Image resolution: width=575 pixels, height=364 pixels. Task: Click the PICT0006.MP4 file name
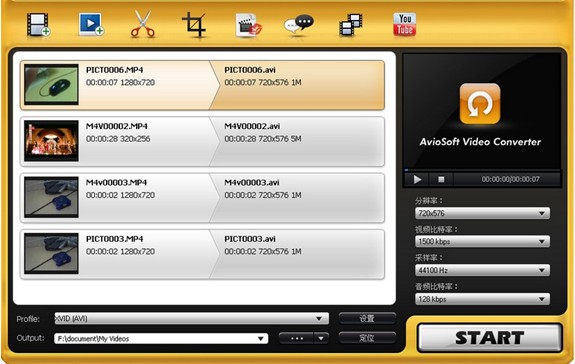[114, 70]
